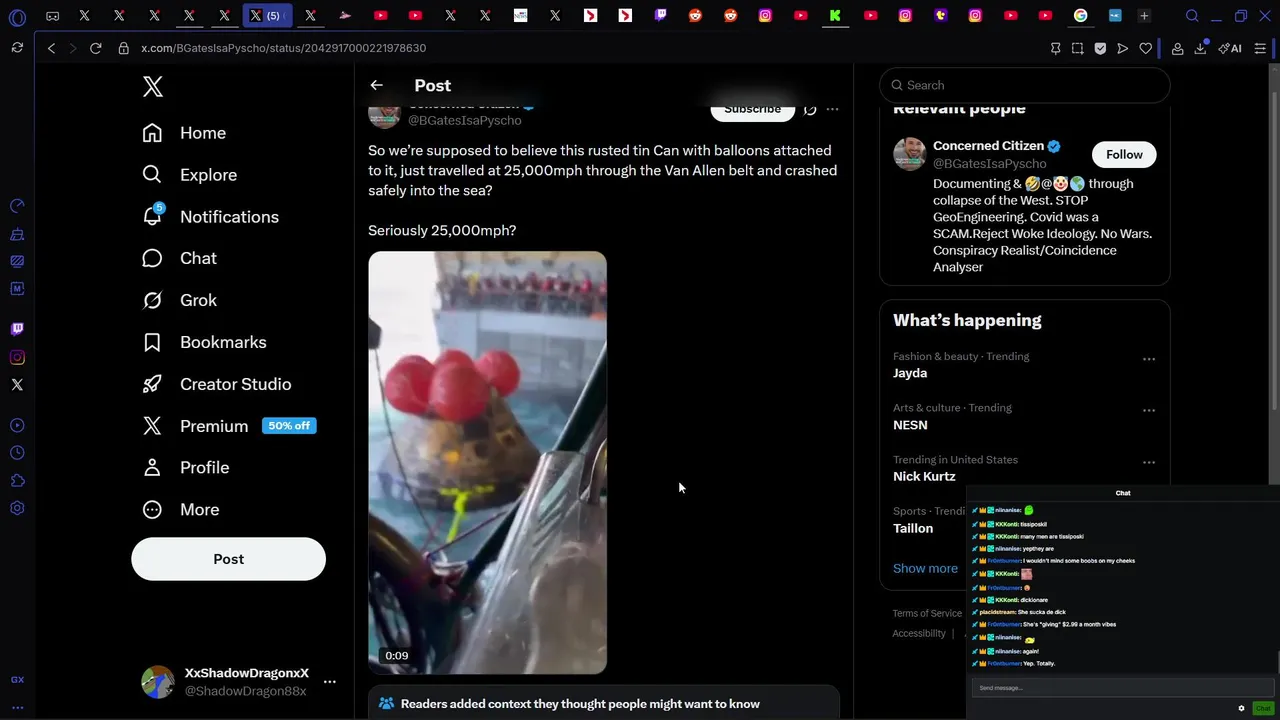Click the padlock site info icon

(x=124, y=48)
